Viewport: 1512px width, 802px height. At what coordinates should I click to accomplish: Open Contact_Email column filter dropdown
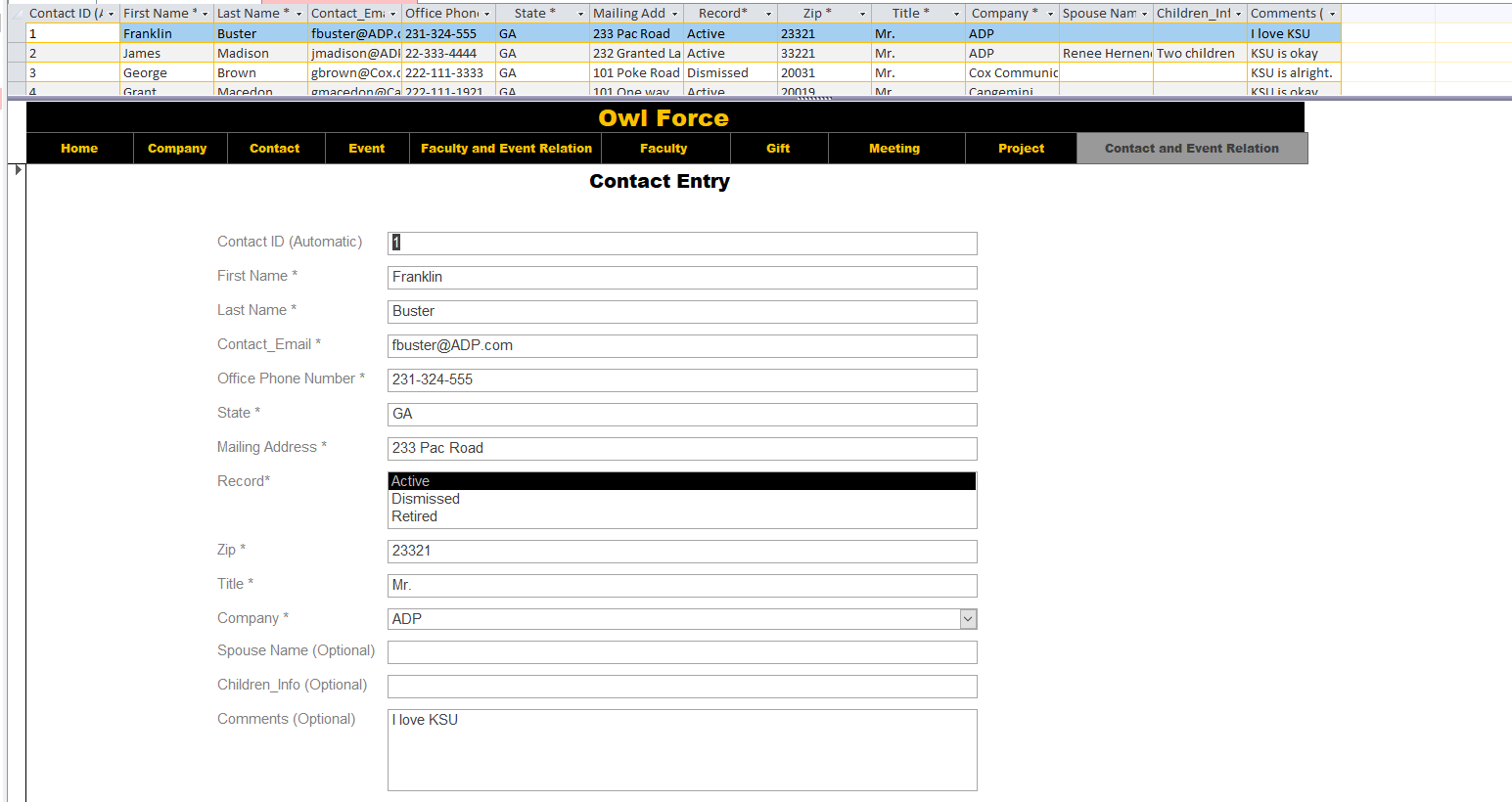point(392,14)
